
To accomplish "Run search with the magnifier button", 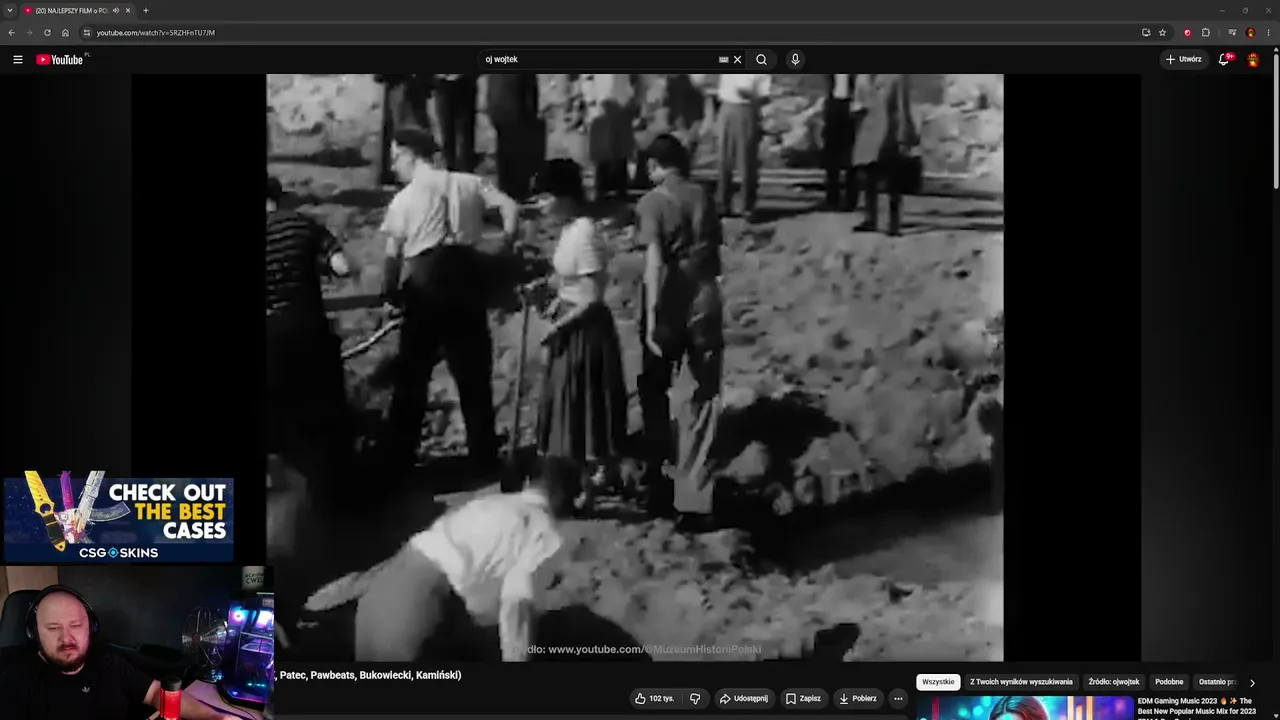I will pyautogui.click(x=762, y=59).
